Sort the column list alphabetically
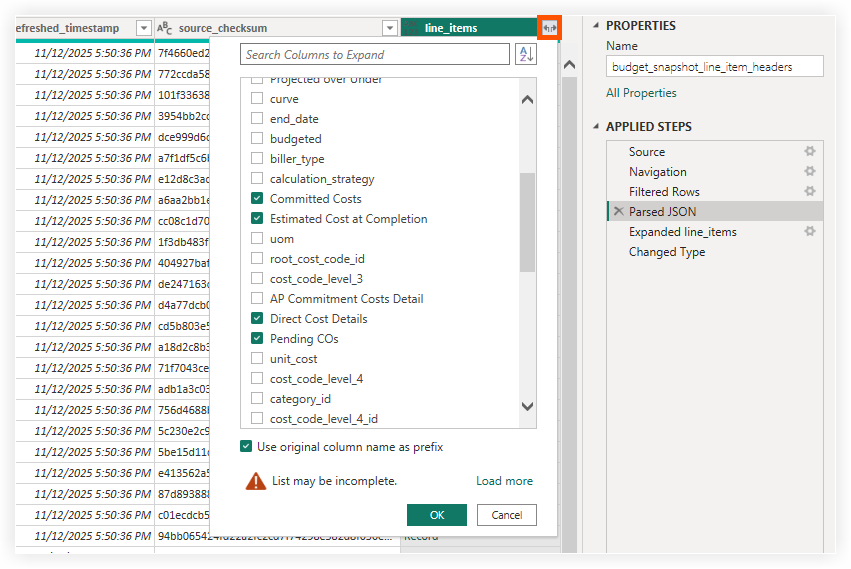The width and height of the screenshot is (851, 569). (526, 54)
